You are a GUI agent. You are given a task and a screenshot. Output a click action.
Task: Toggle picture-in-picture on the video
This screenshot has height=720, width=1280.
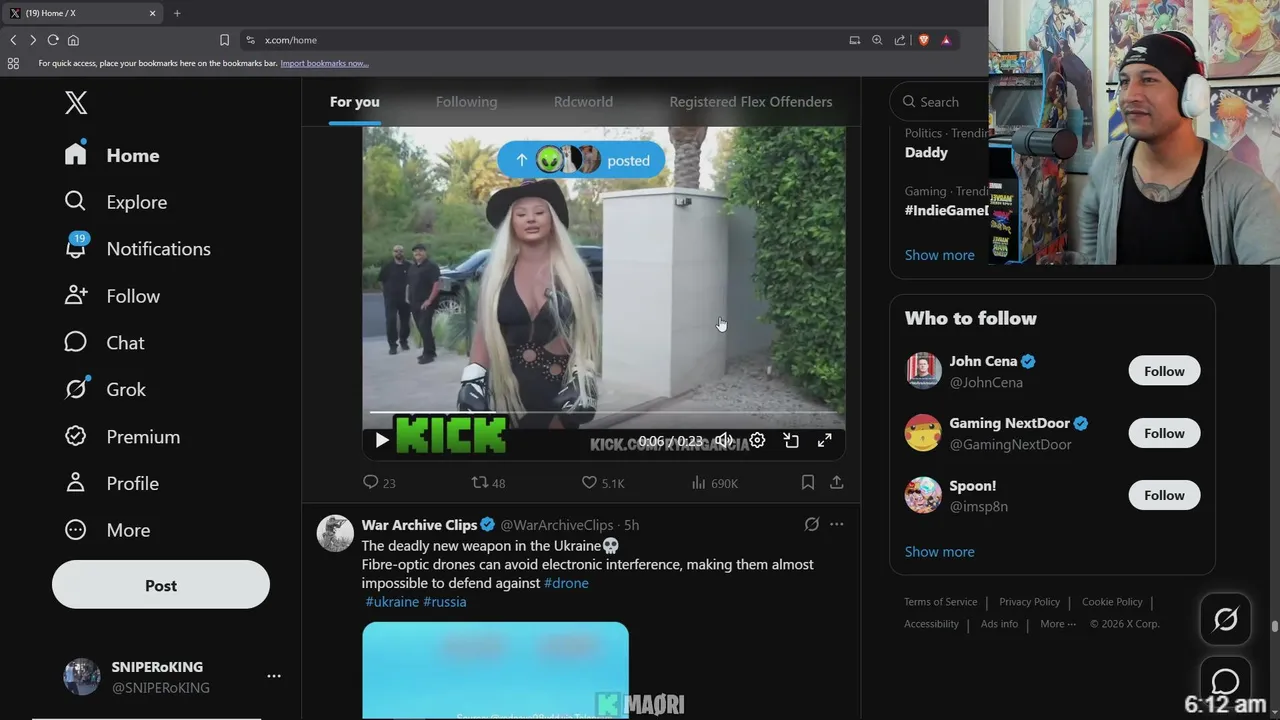(x=791, y=440)
